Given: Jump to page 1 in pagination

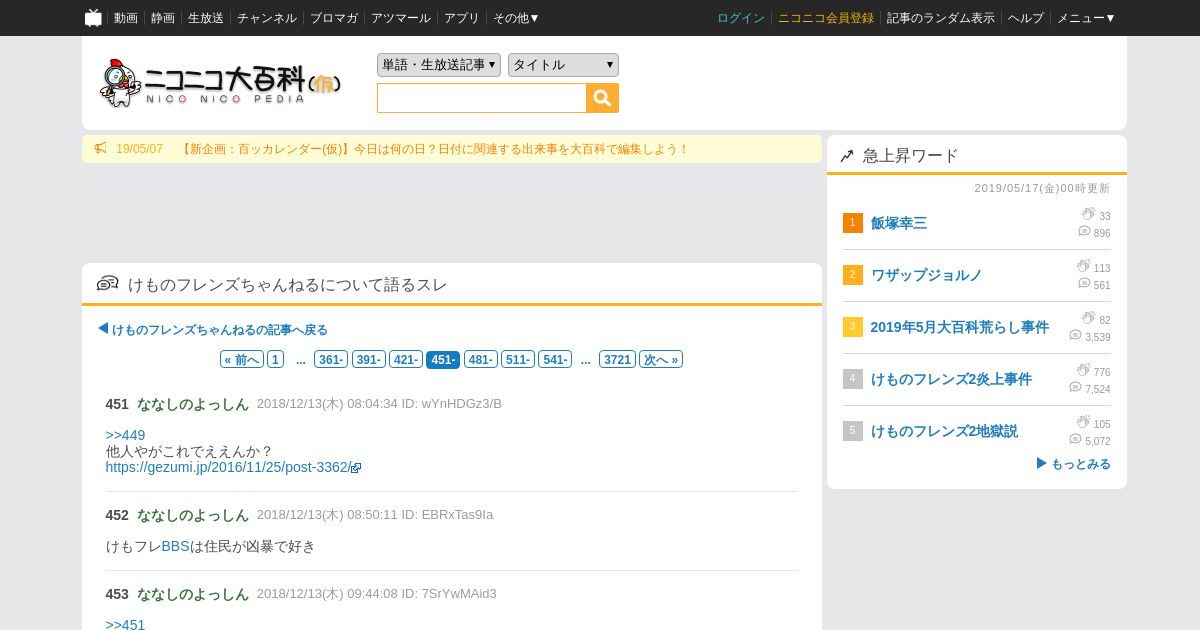Looking at the screenshot, I should (275, 359).
